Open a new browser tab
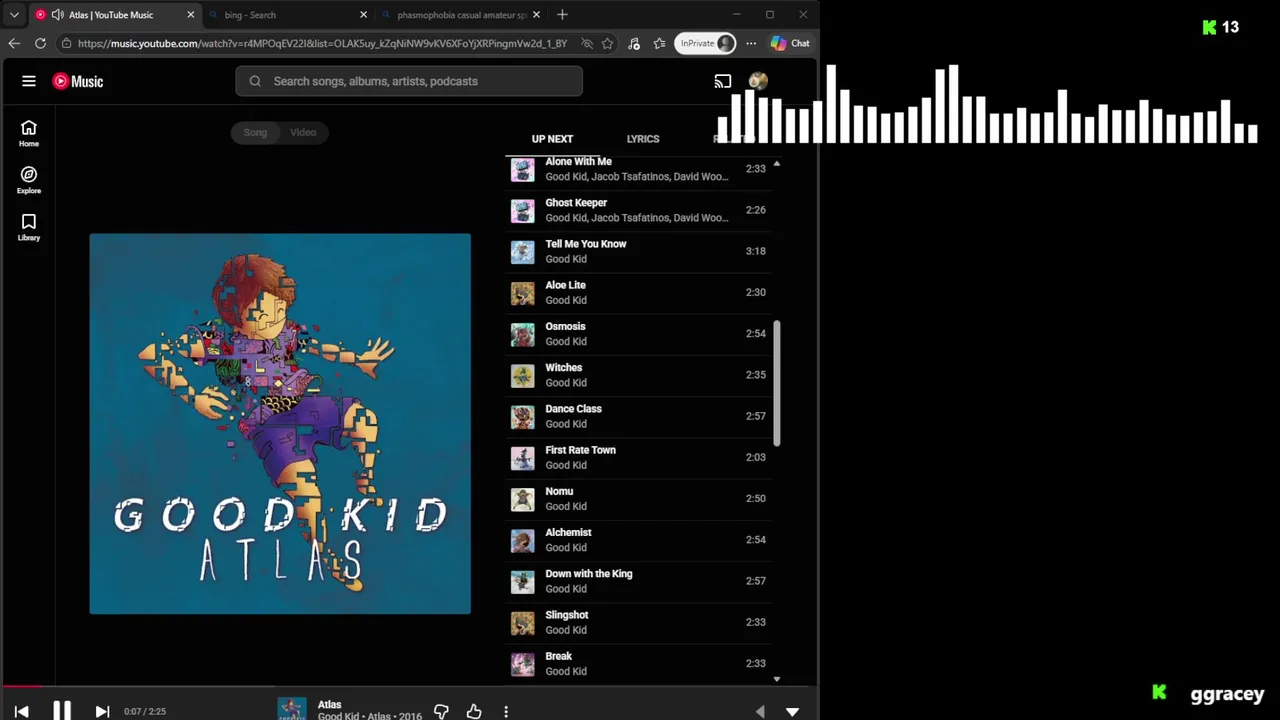The width and height of the screenshot is (1280, 720). (562, 15)
